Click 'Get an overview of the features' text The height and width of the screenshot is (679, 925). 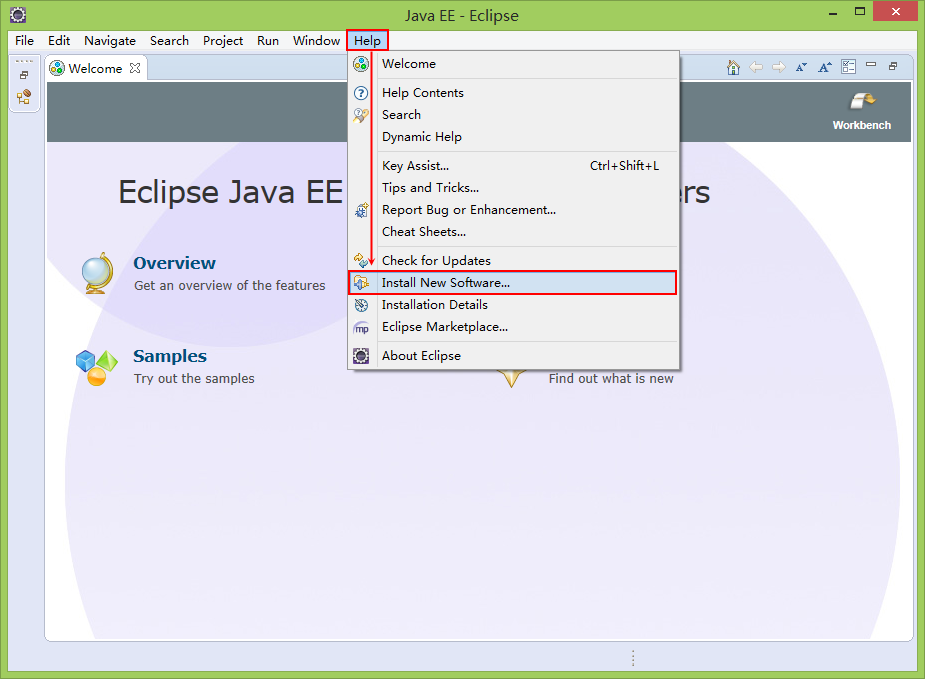click(x=229, y=286)
